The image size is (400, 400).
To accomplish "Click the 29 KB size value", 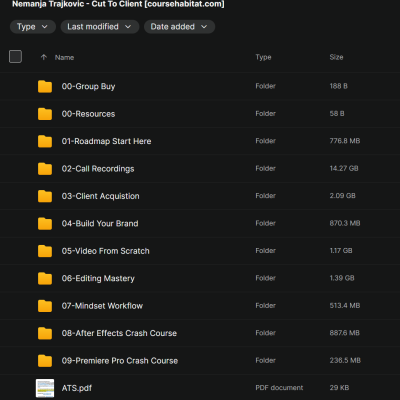I will [339, 388].
